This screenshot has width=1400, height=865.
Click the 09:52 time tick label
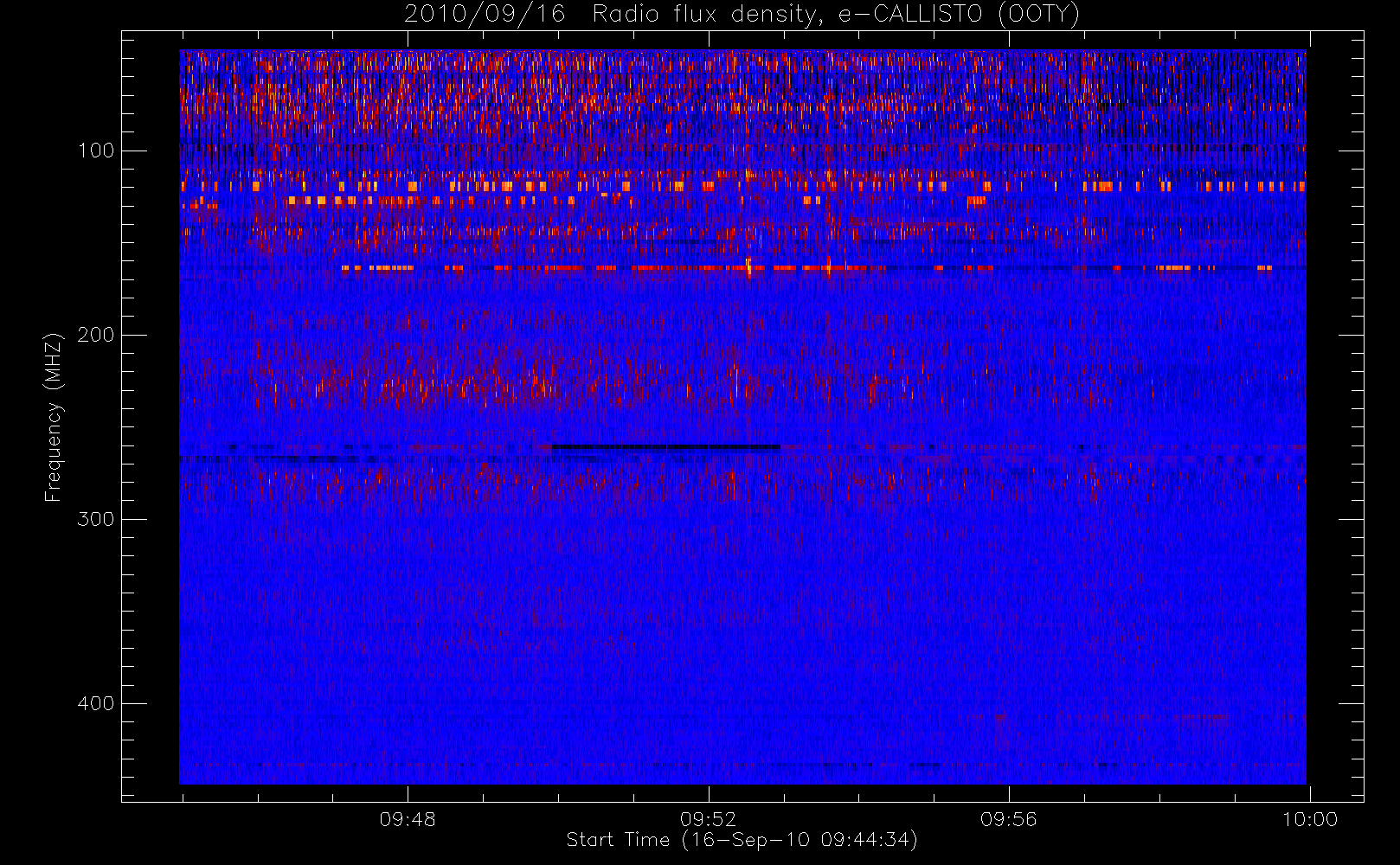point(708,819)
